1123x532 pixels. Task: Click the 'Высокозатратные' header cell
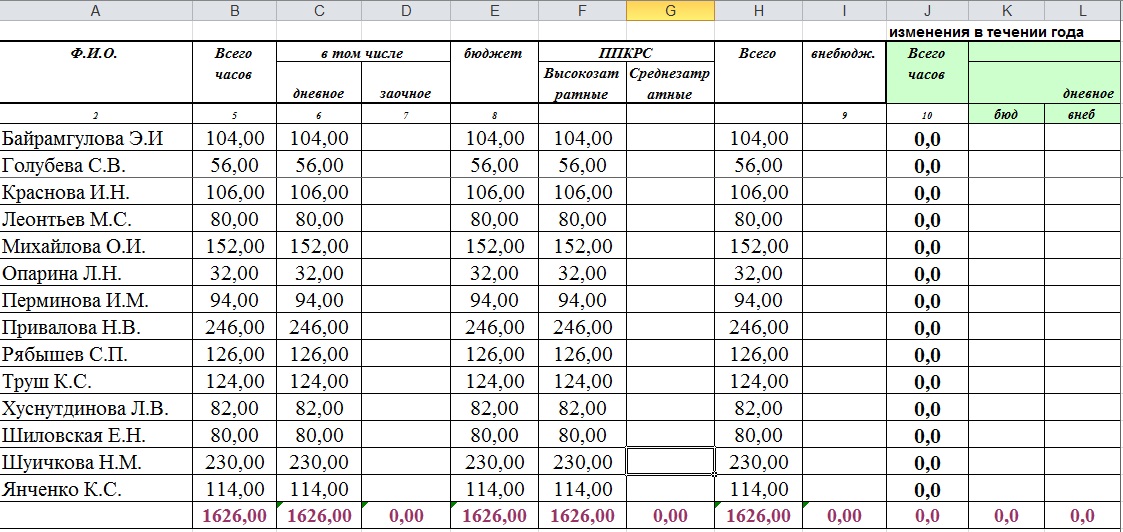tap(582, 83)
